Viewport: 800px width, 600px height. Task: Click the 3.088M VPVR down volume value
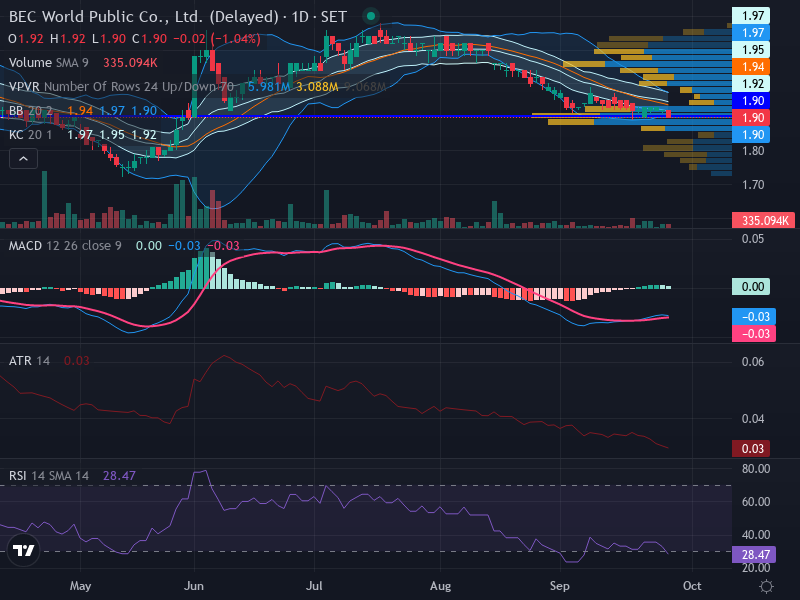(x=317, y=87)
